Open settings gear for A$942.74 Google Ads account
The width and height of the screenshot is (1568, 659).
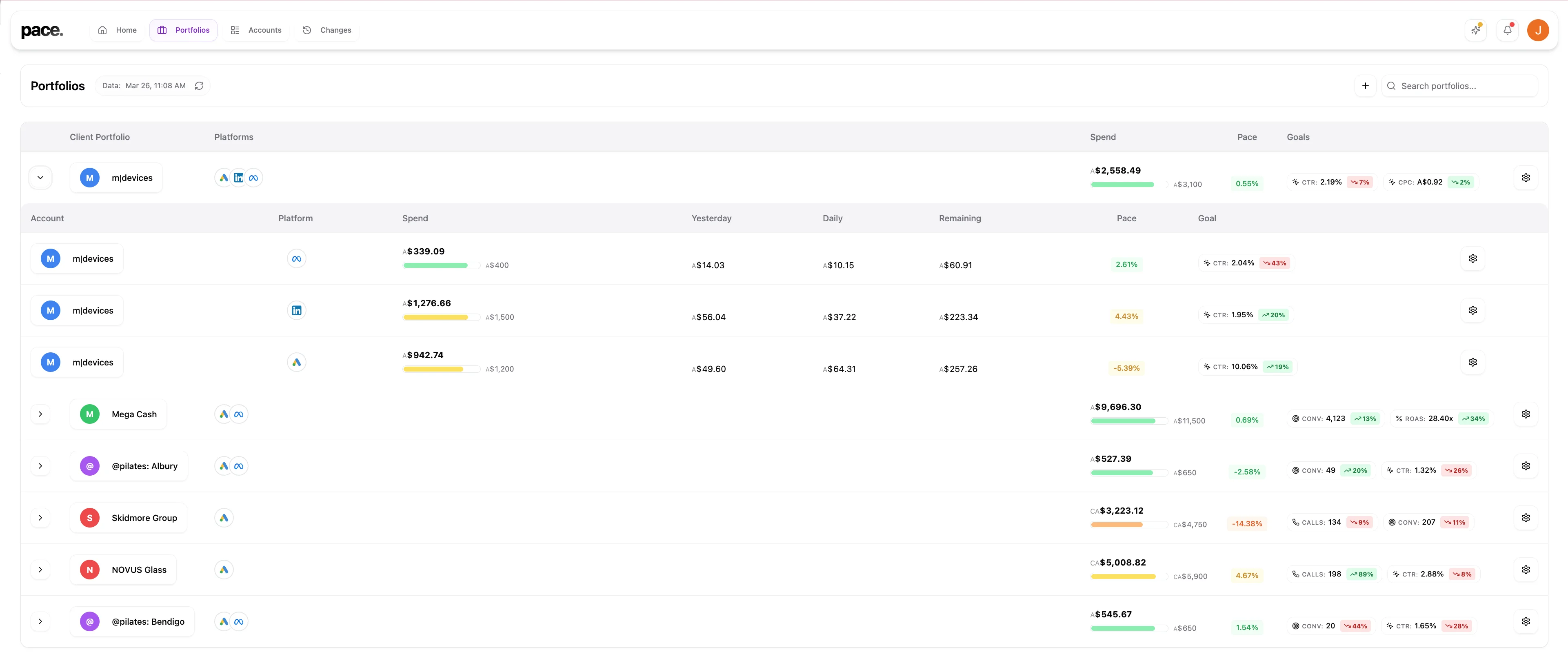point(1473,363)
